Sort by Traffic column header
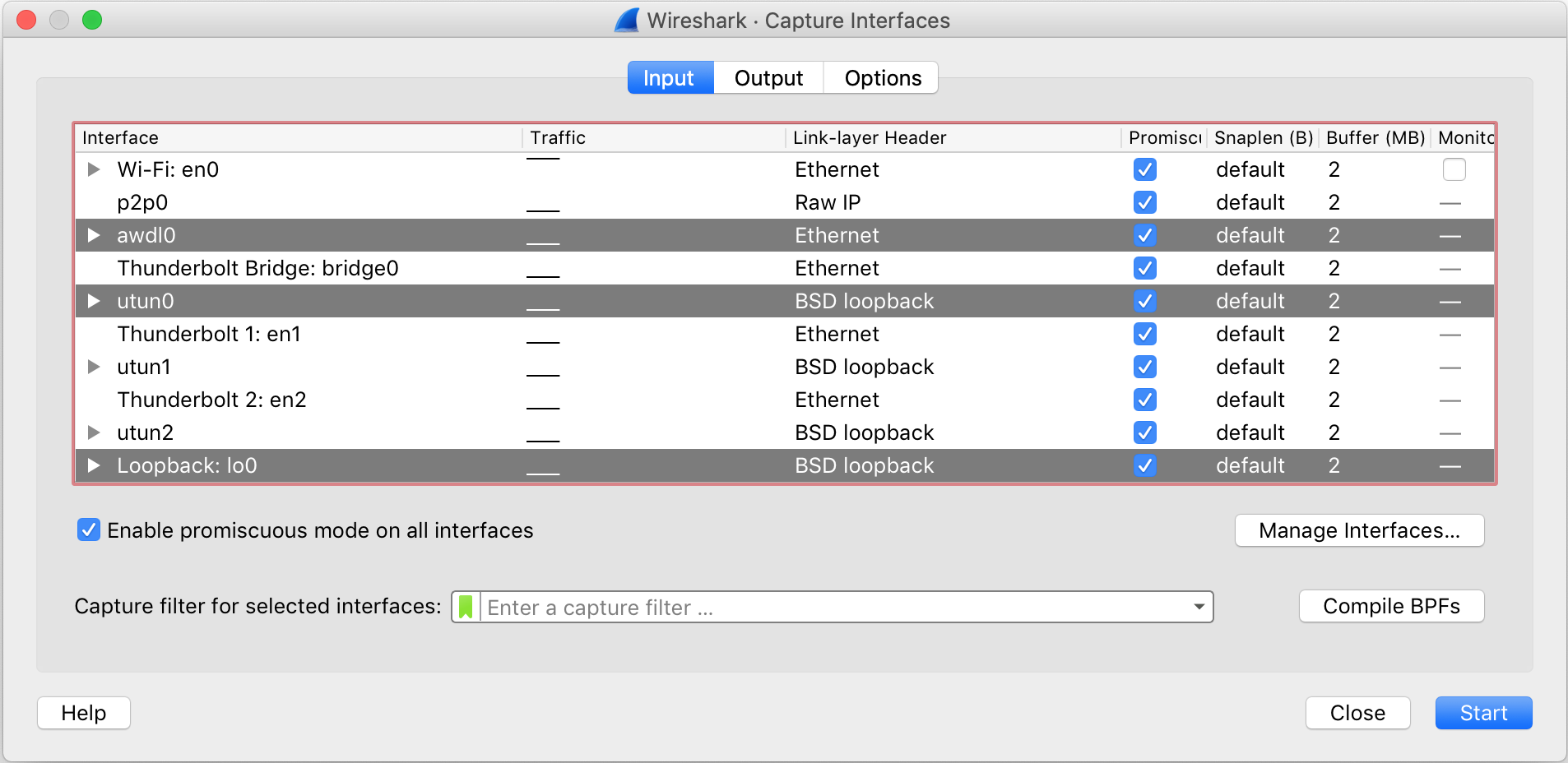Screen dimensions: 1568x763 click(654, 137)
